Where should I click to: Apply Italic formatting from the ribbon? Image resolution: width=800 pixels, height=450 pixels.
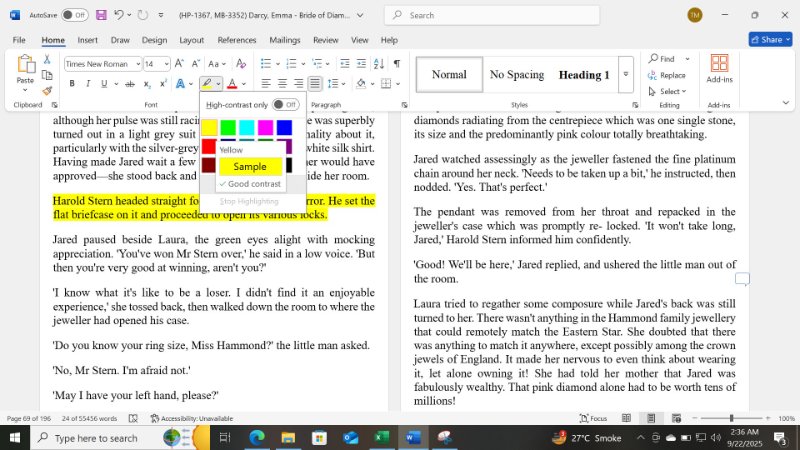coord(87,84)
